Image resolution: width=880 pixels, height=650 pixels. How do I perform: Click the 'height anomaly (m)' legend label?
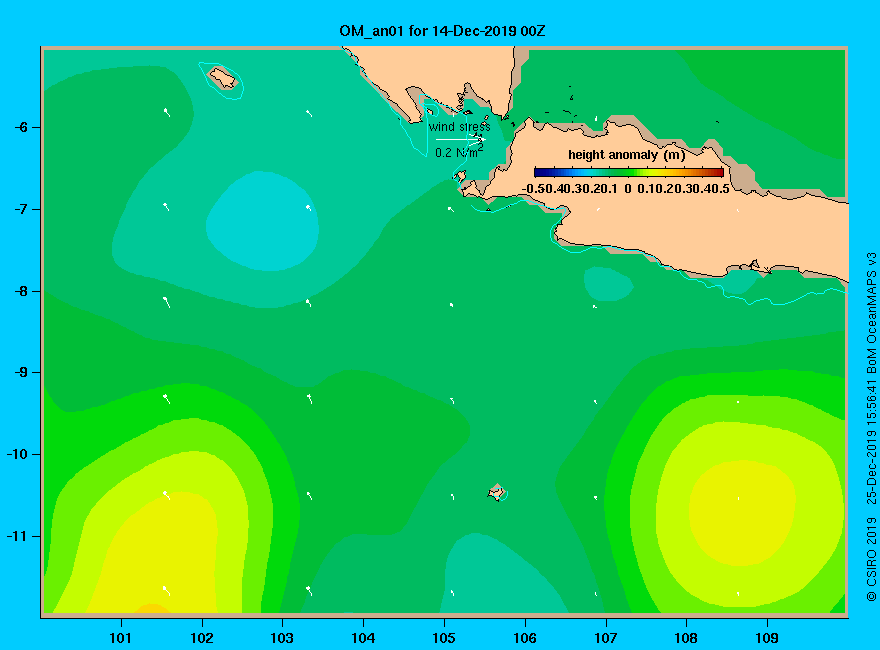[626, 155]
